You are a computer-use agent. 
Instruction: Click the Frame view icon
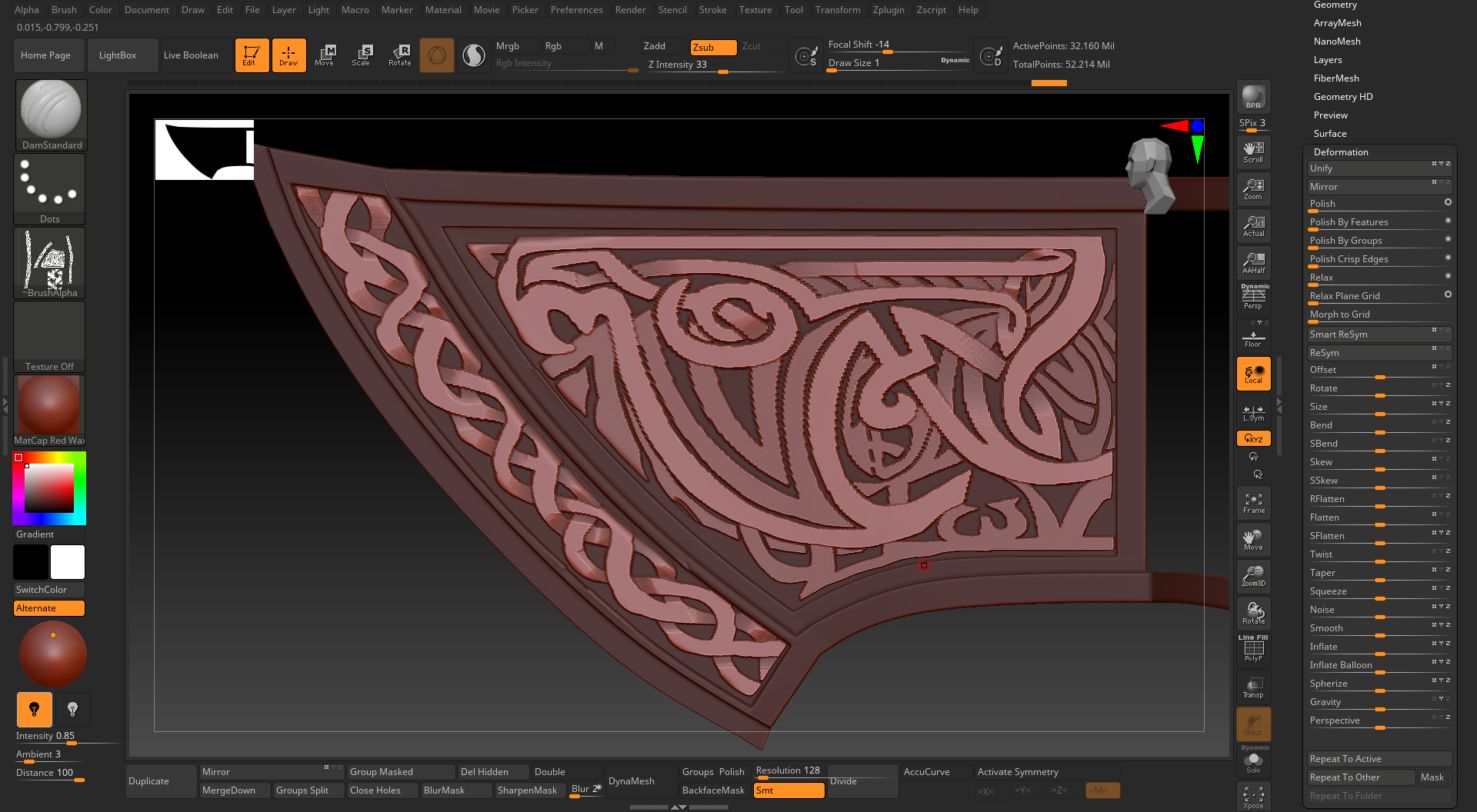coord(1253,503)
